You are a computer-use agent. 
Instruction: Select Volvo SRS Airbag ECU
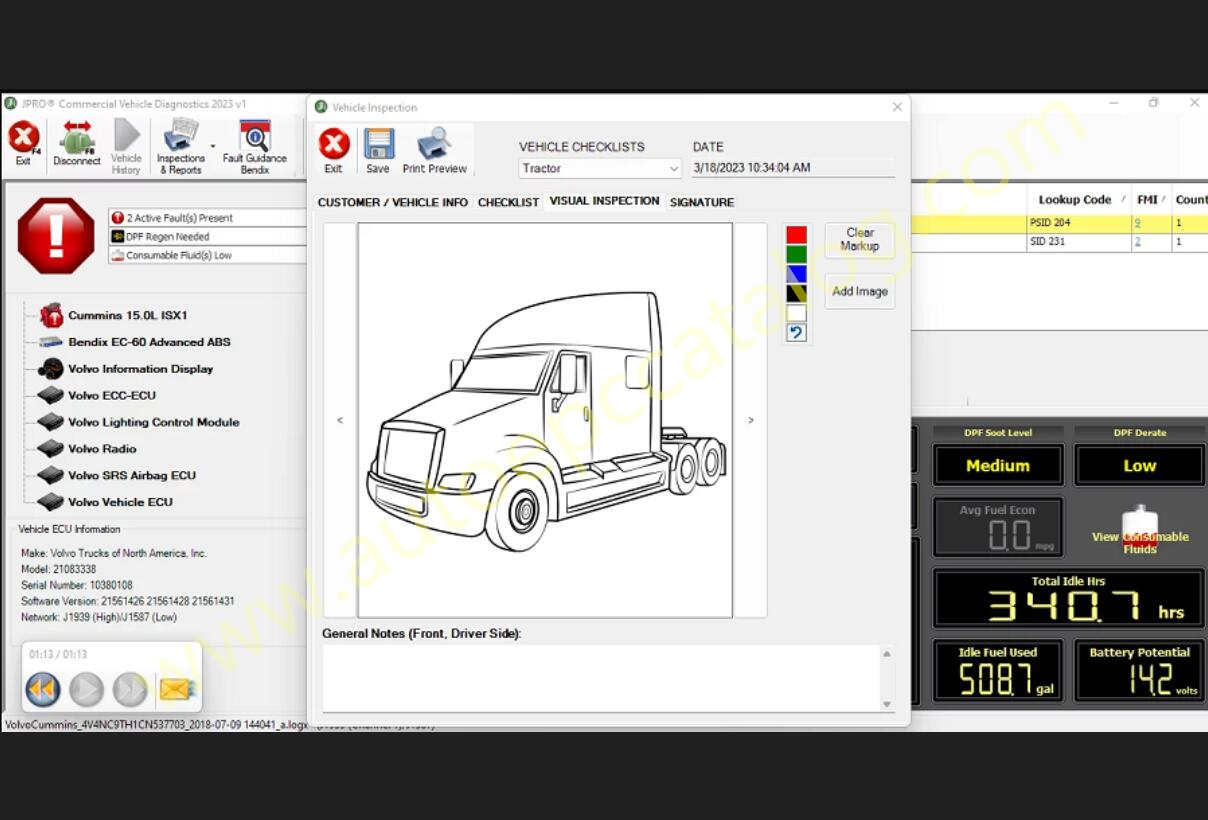132,475
